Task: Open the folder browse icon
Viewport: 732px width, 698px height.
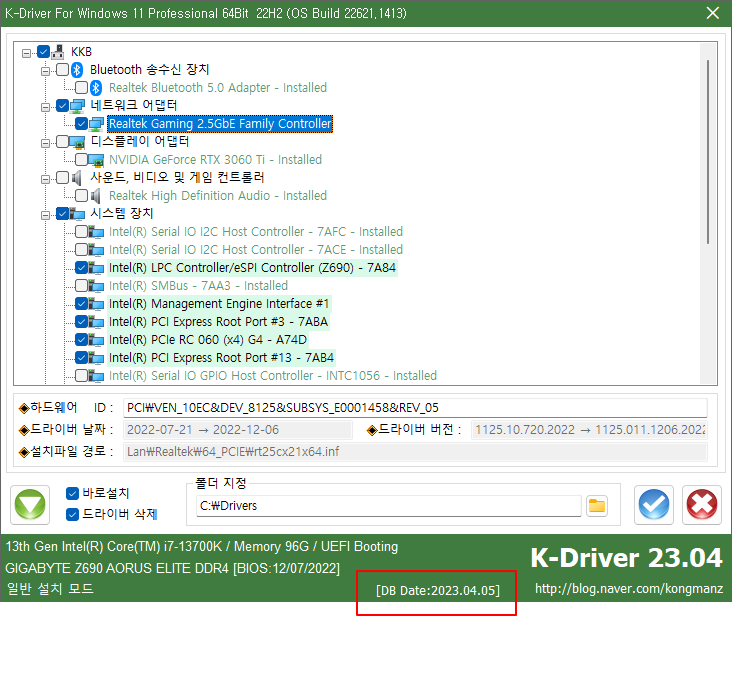Action: click(x=597, y=506)
